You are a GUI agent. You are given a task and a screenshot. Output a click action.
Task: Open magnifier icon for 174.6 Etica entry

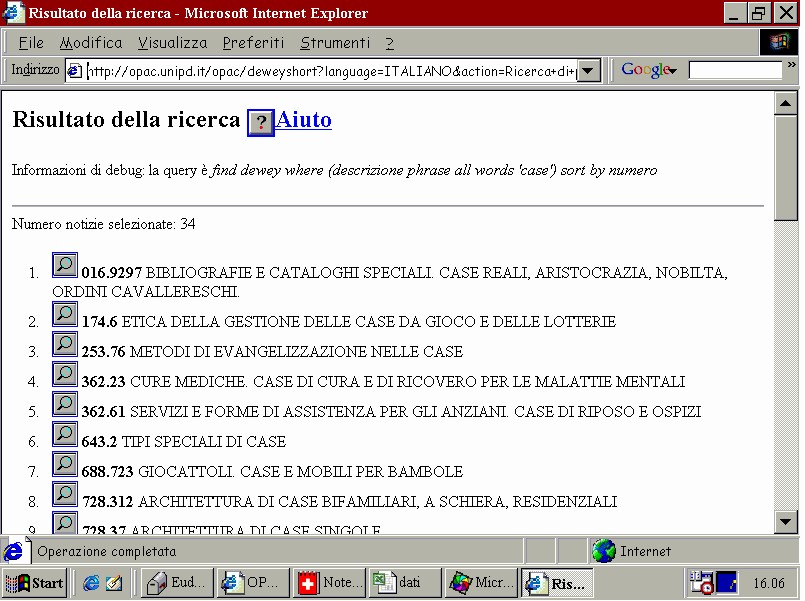tap(65, 314)
